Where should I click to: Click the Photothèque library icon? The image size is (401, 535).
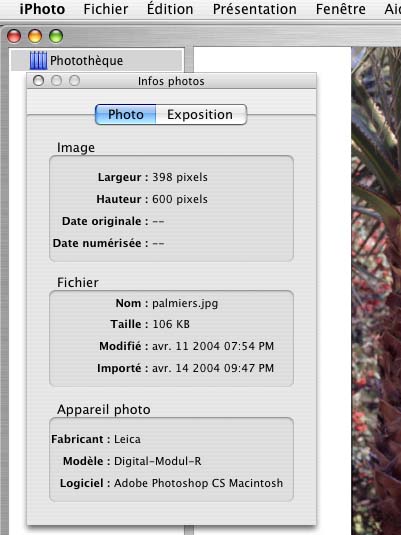click(38, 60)
